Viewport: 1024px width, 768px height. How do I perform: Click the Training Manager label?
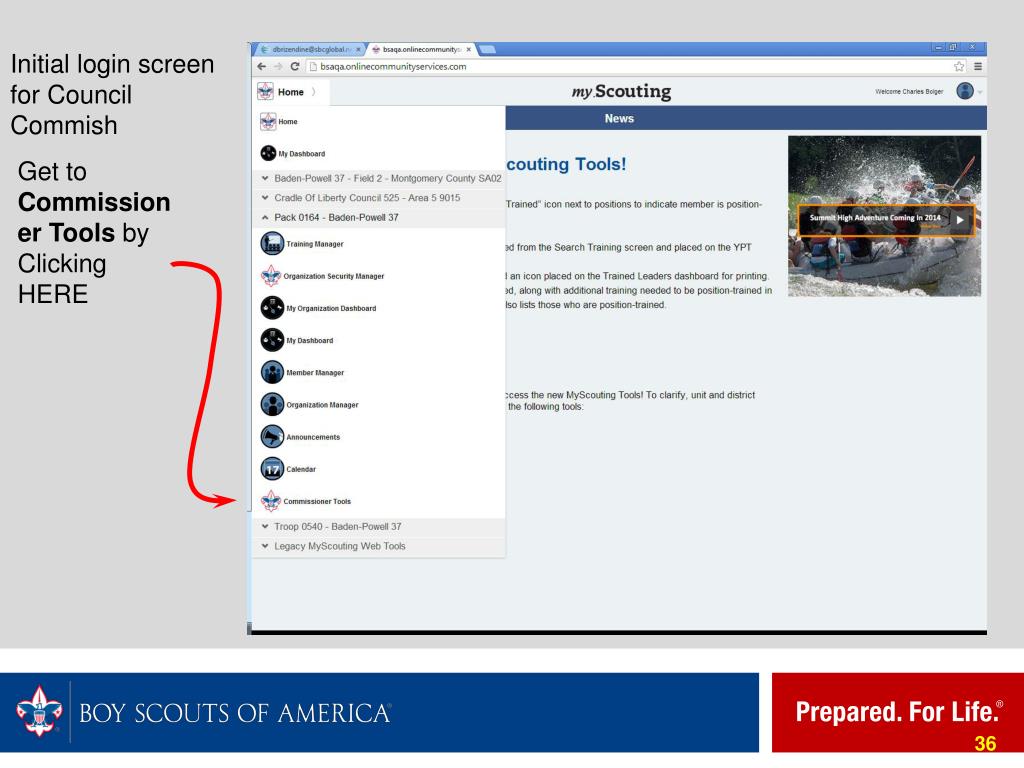315,244
